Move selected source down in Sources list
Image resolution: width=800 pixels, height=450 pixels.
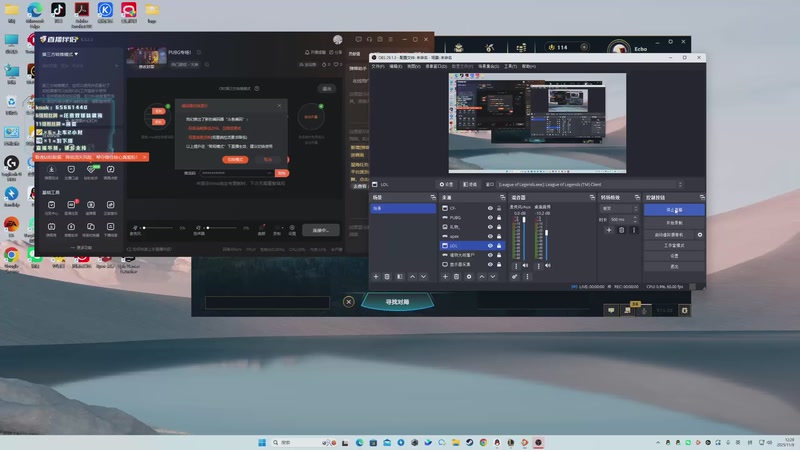pos(493,277)
